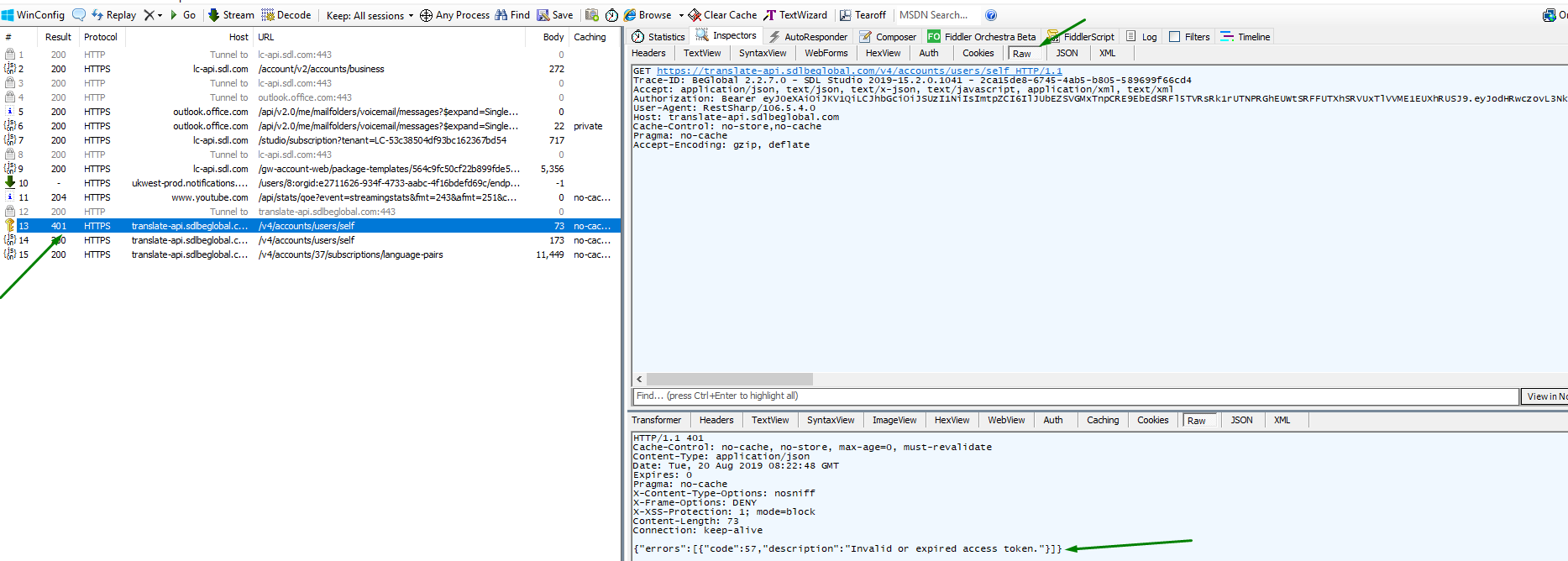Open the Log tab

[x=1141, y=37]
